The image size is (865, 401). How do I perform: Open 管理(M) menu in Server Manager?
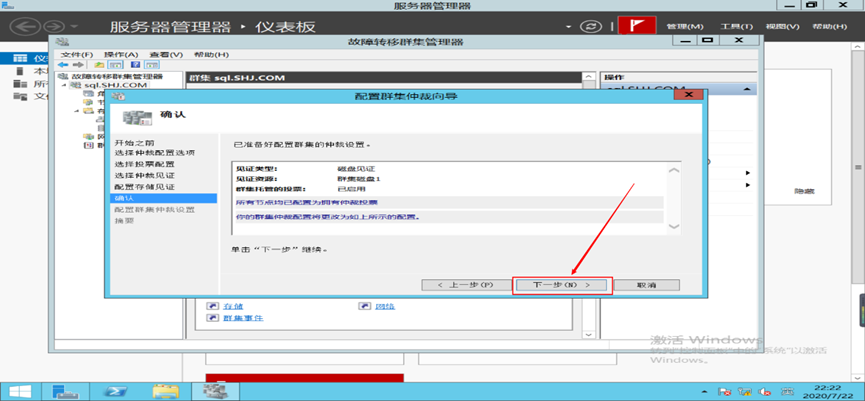coord(685,26)
